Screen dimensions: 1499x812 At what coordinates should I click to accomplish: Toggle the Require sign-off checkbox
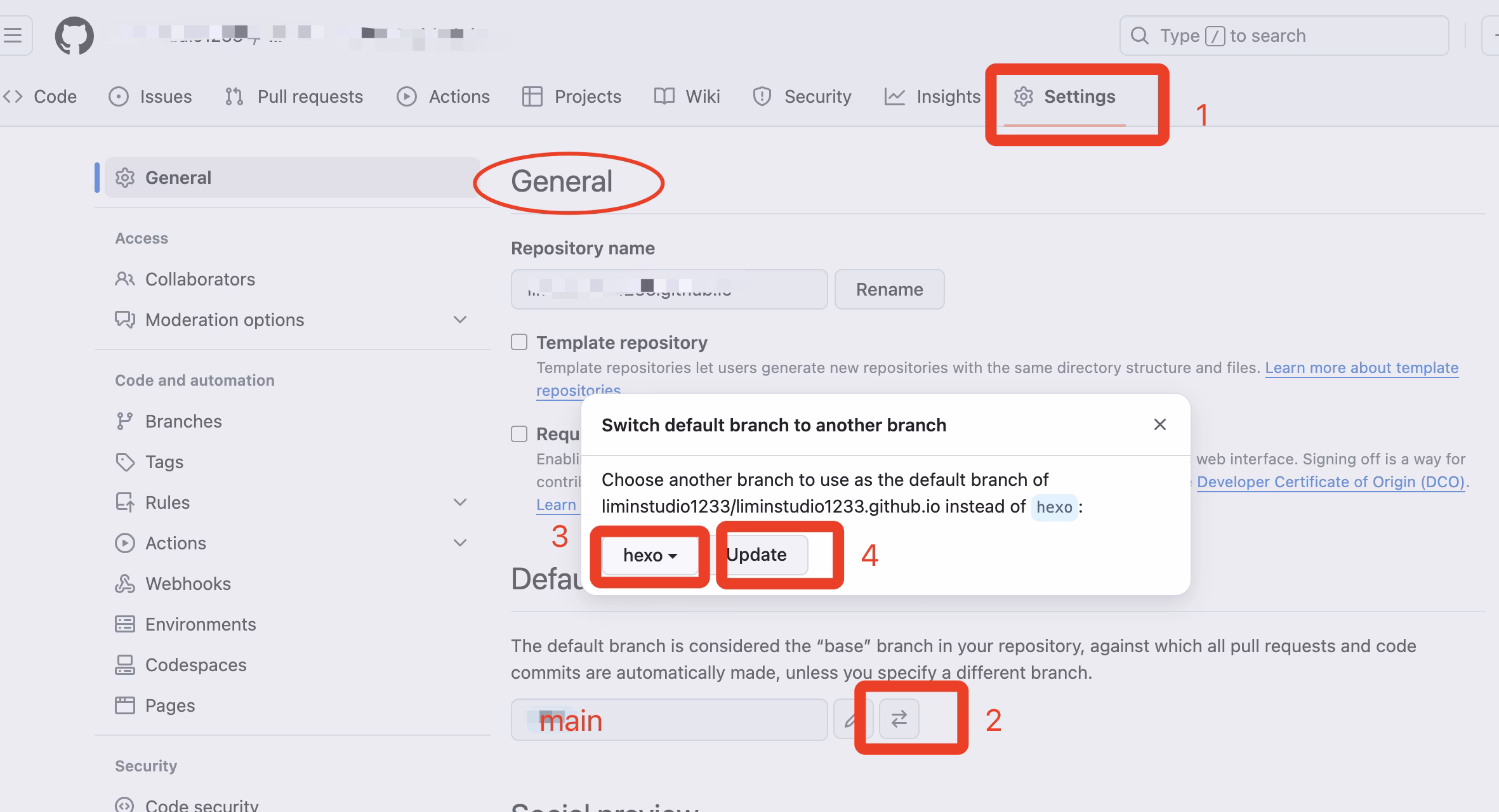(519, 434)
